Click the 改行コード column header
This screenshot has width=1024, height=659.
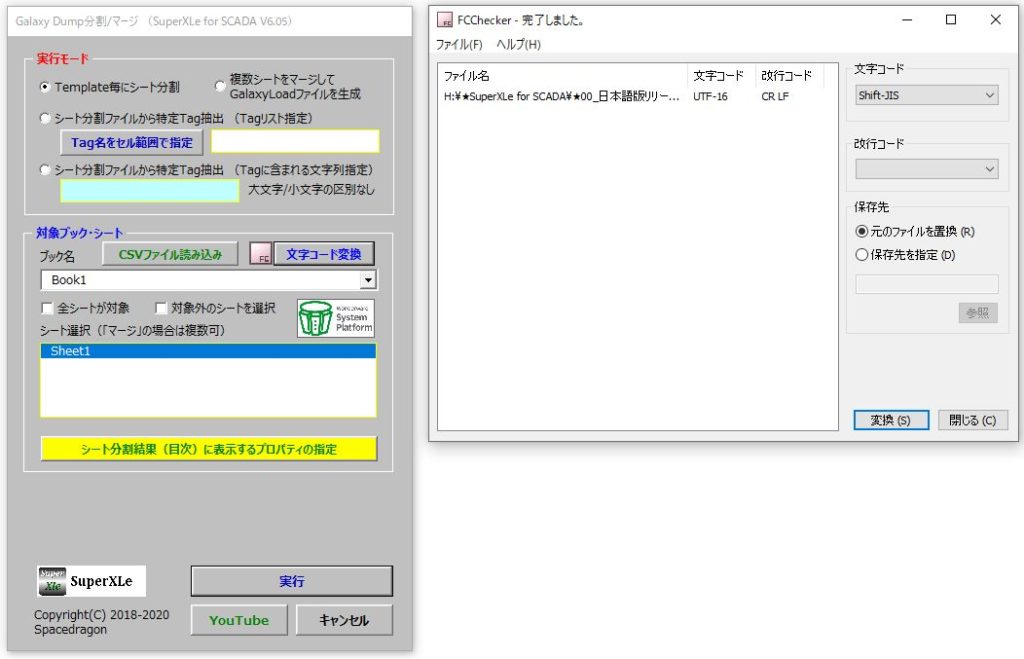pos(790,76)
